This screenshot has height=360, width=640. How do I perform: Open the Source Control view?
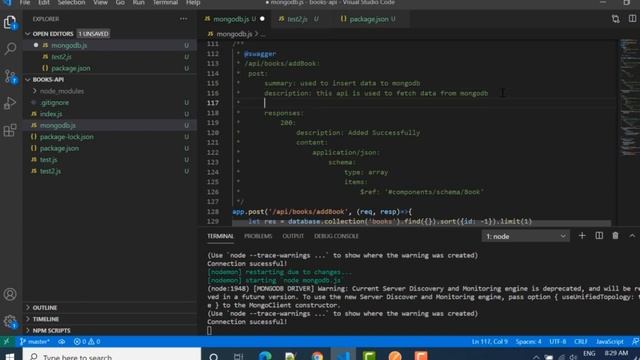point(10,76)
